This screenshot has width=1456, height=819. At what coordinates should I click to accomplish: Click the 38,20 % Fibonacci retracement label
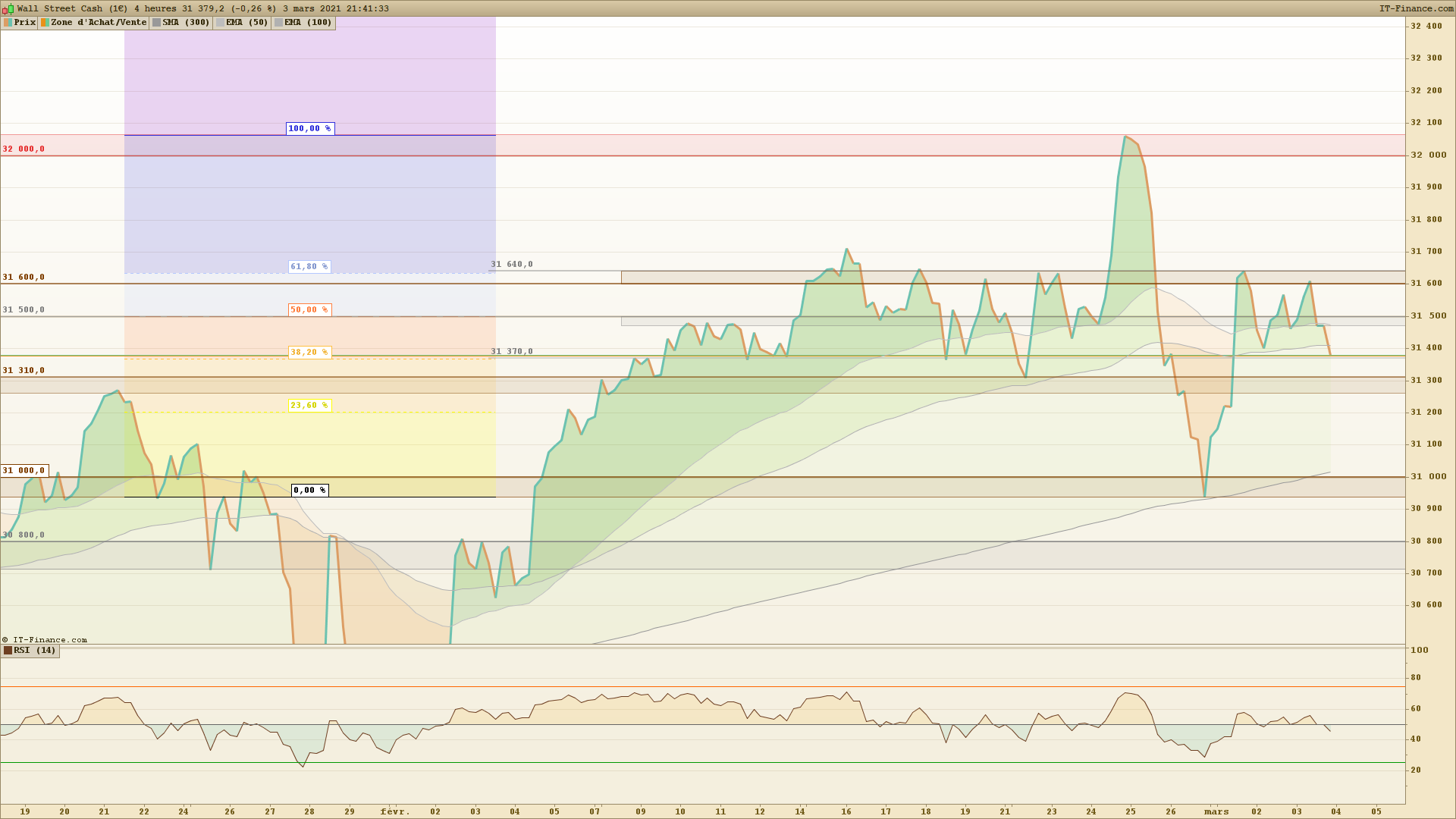(309, 353)
